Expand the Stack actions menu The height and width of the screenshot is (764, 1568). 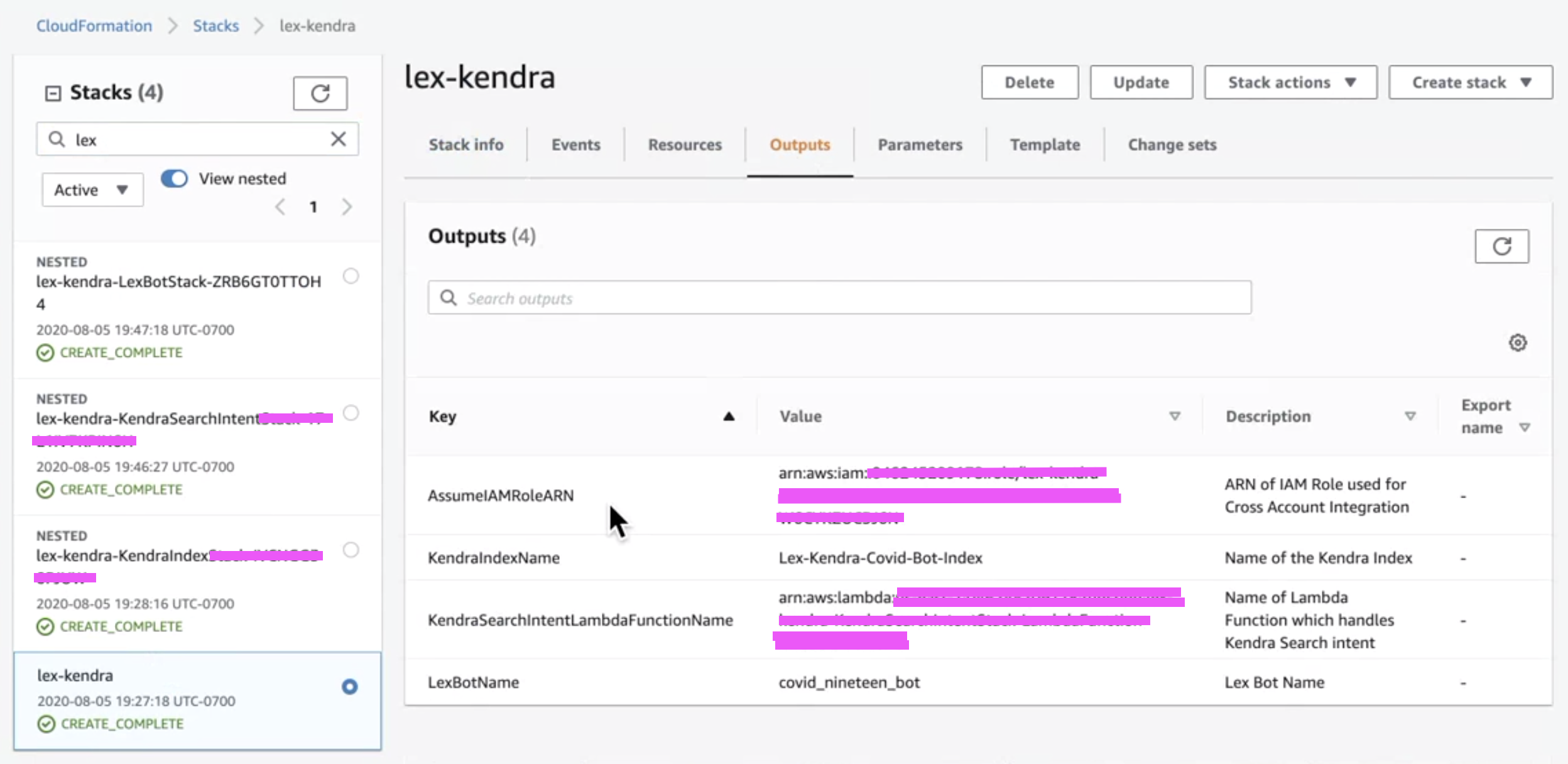1290,82
